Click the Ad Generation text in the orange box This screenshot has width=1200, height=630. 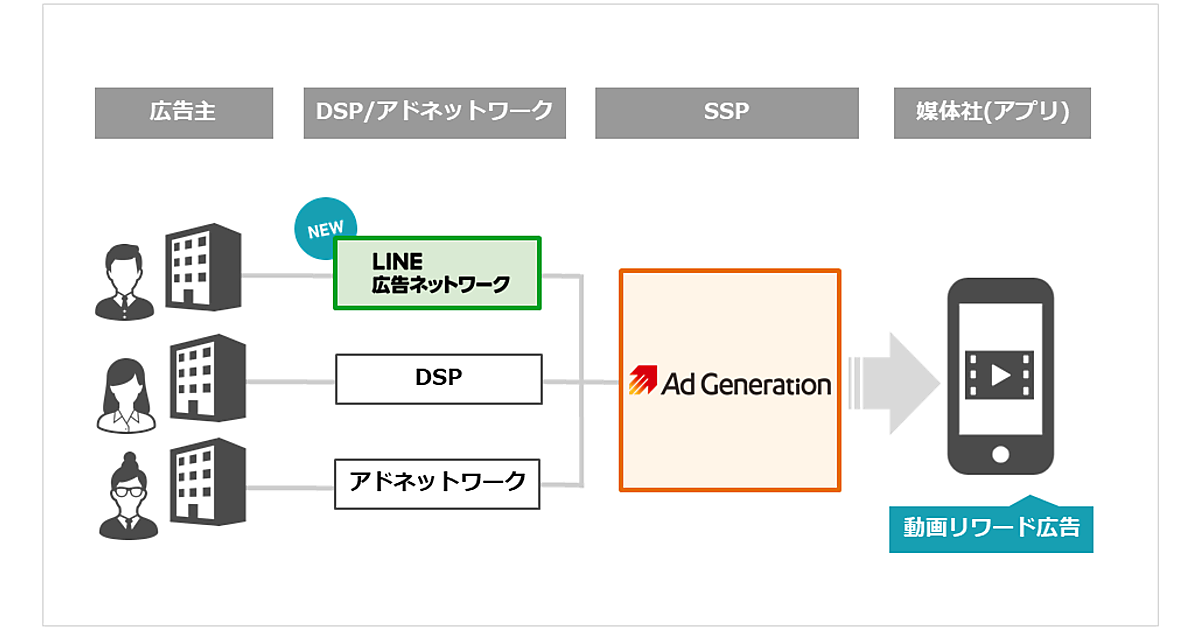(x=746, y=384)
